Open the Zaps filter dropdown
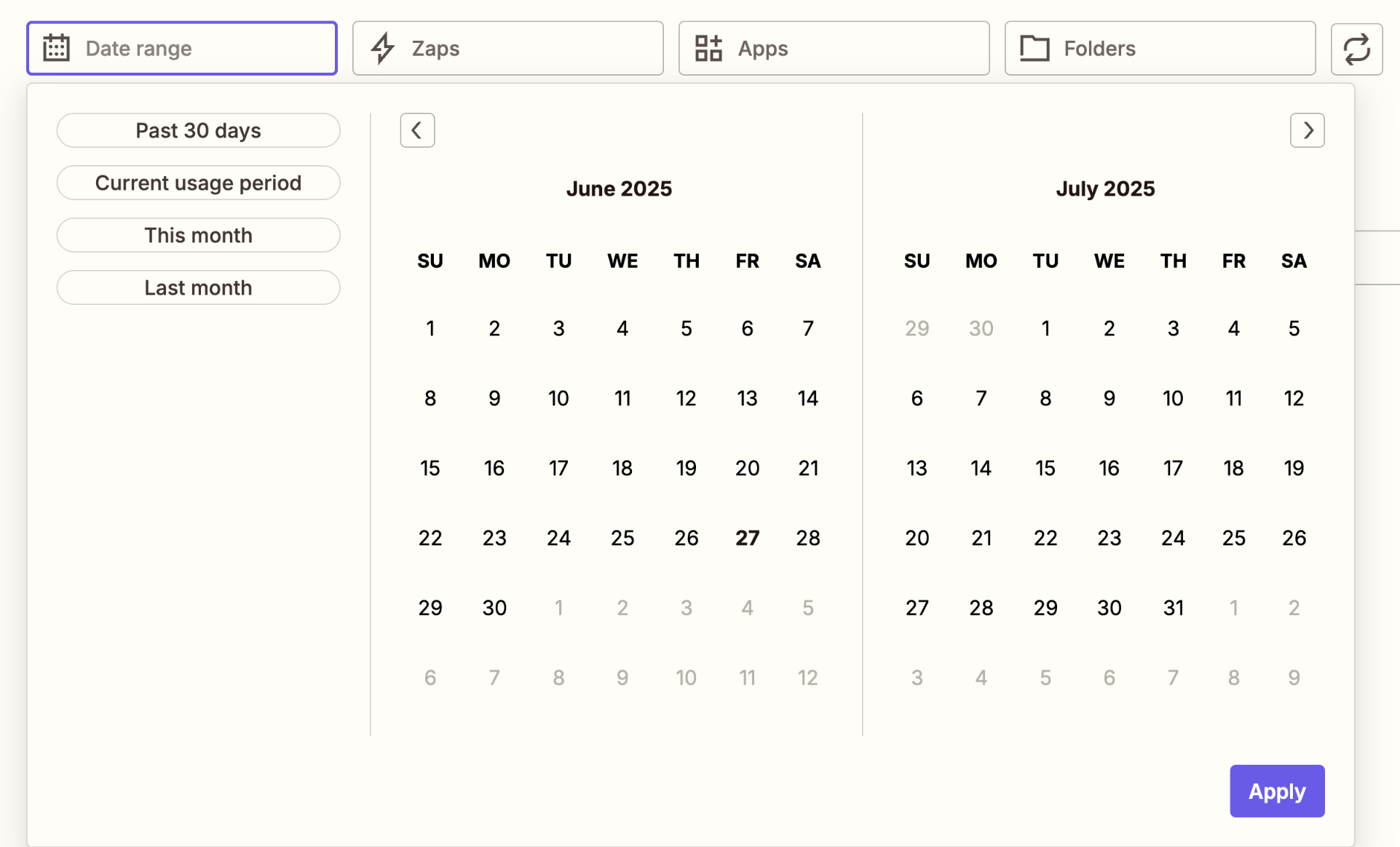The width and height of the screenshot is (1400, 847). tap(508, 48)
